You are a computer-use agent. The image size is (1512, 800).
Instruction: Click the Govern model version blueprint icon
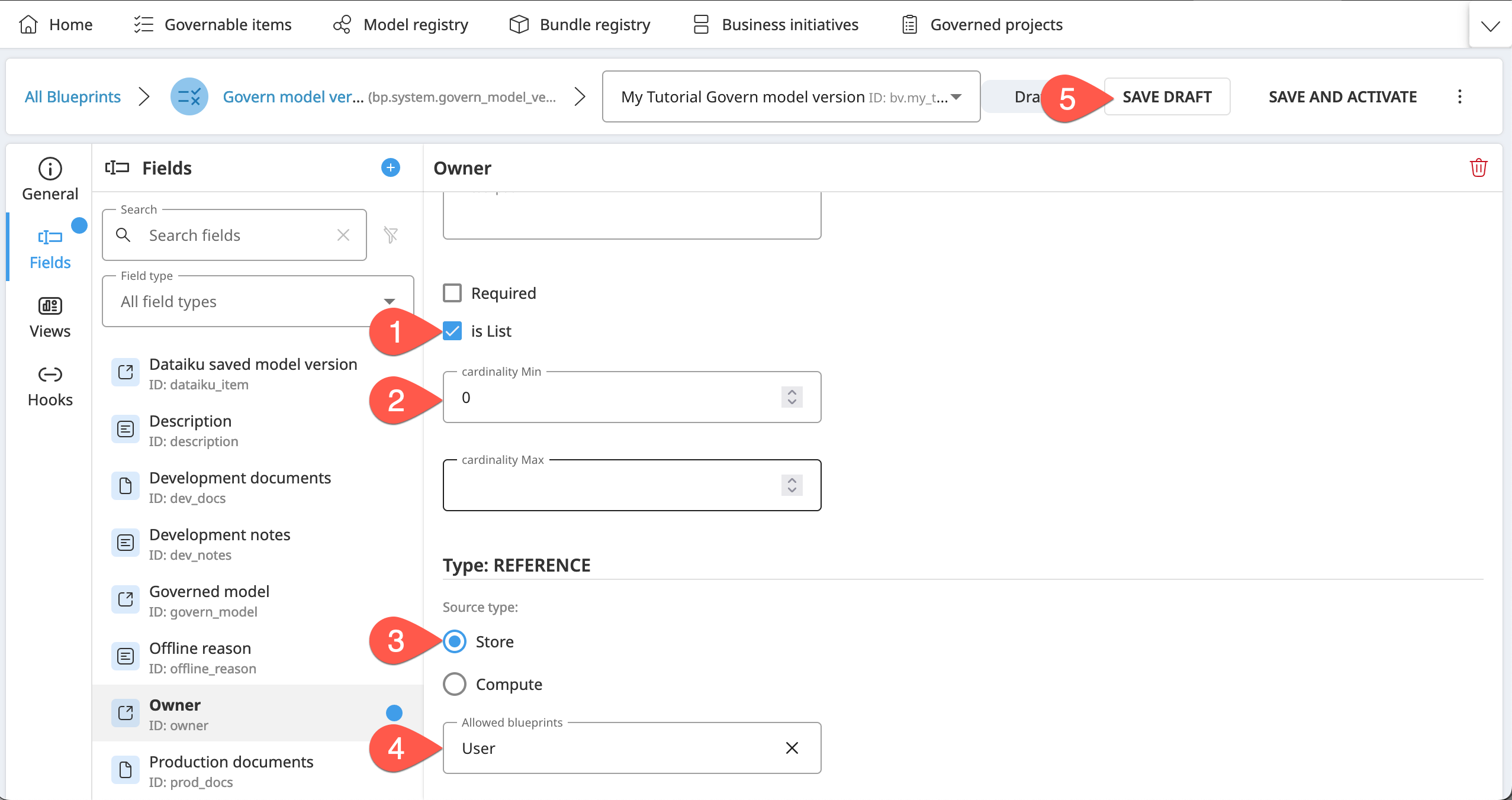point(189,96)
